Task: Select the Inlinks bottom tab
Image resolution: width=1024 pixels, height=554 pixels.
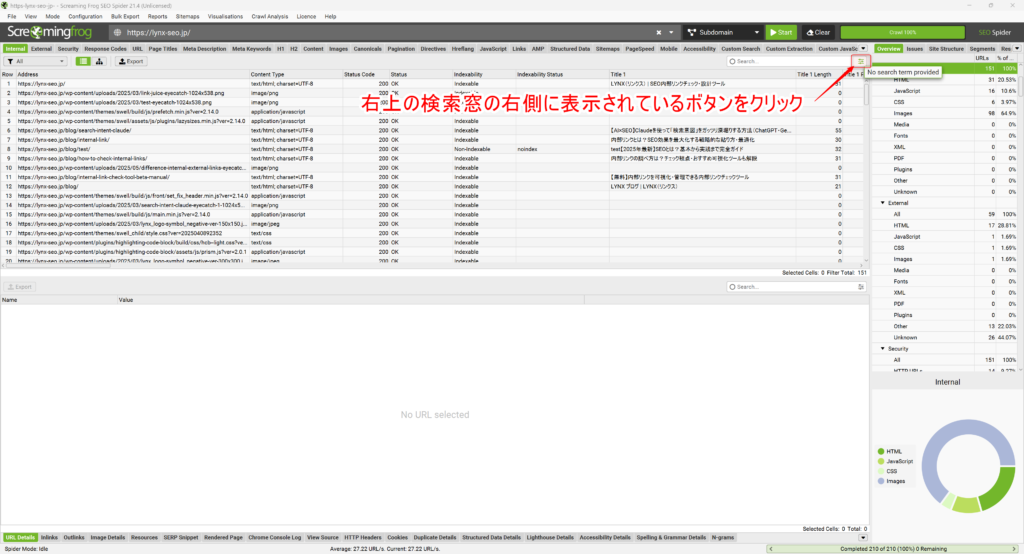Action: (x=49, y=537)
